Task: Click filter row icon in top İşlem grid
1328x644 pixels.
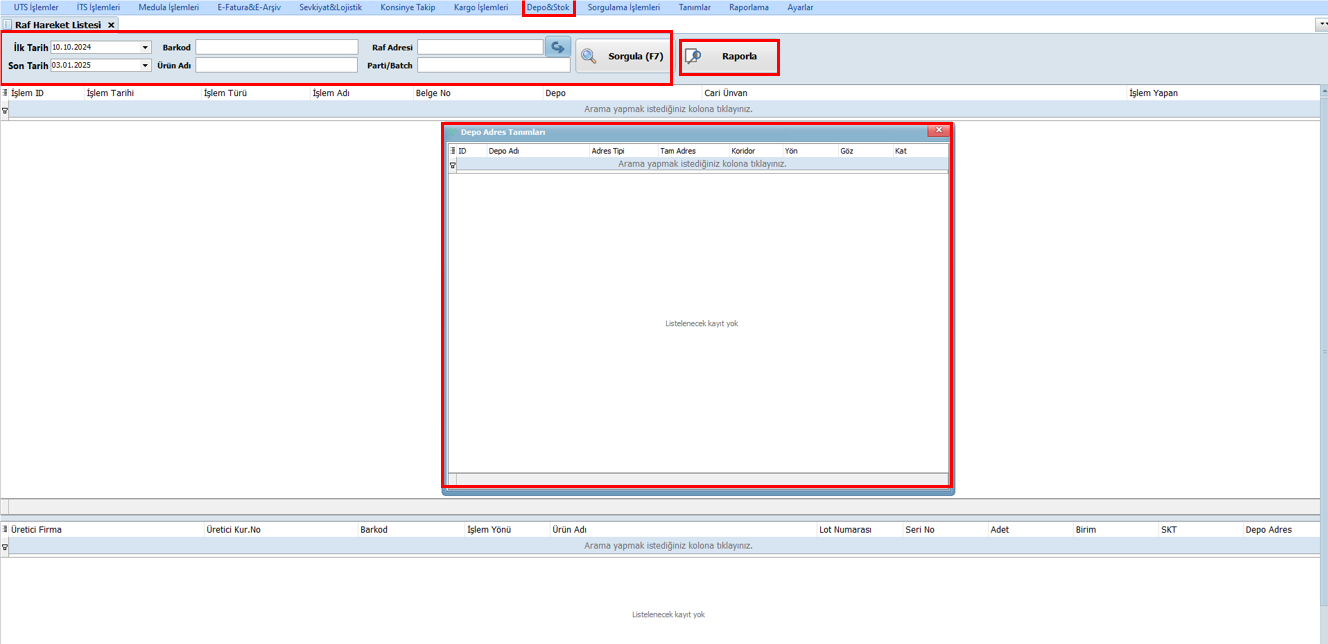Action: pyautogui.click(x=4, y=111)
